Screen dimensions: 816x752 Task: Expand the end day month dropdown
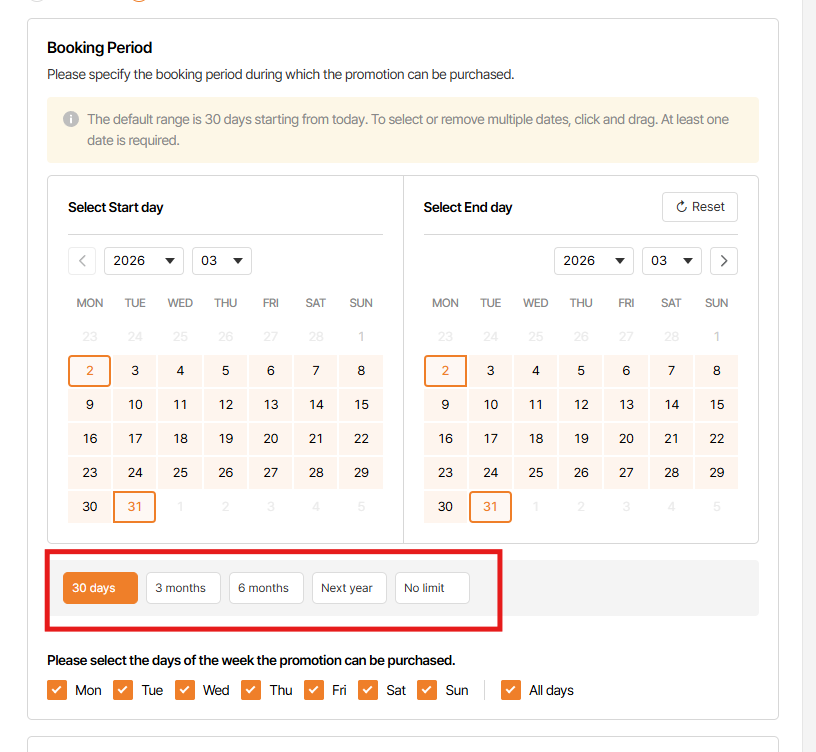672,261
